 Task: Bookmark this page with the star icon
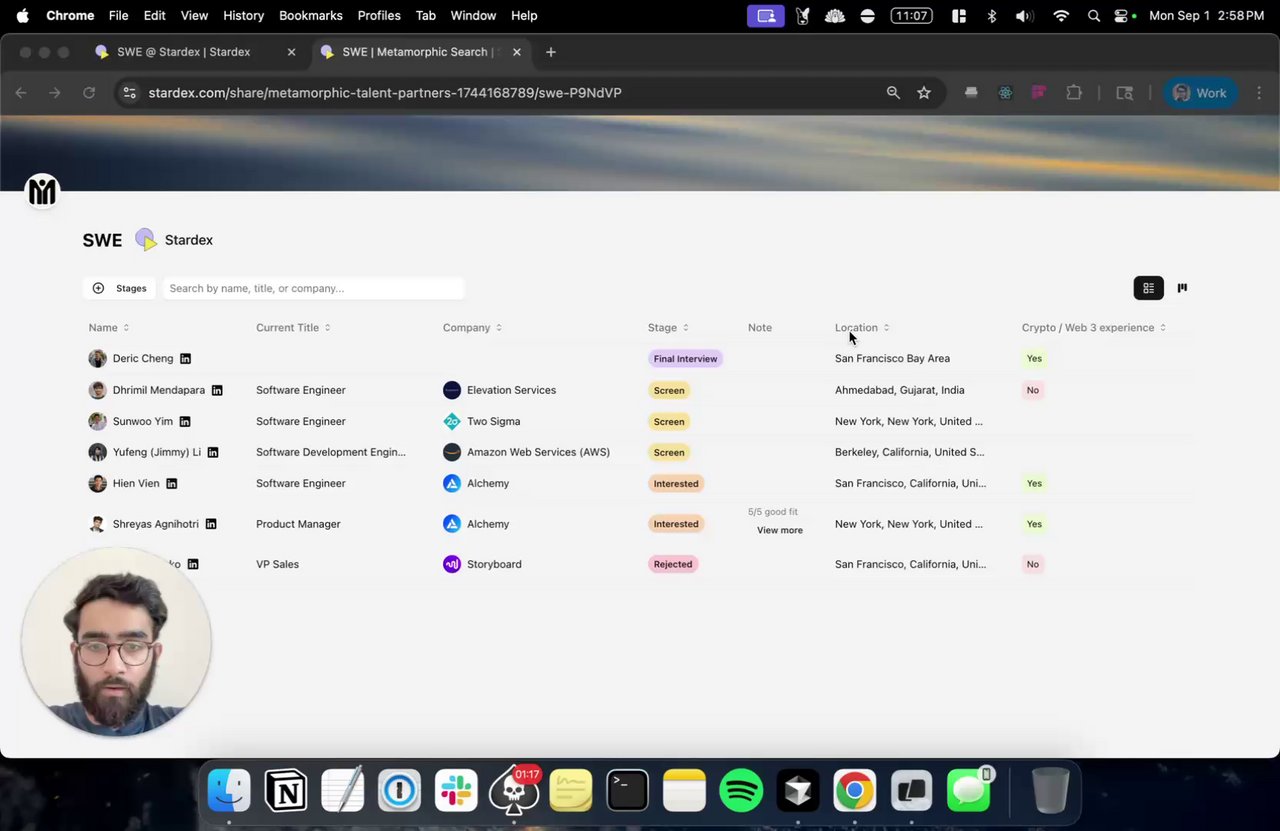pos(924,93)
